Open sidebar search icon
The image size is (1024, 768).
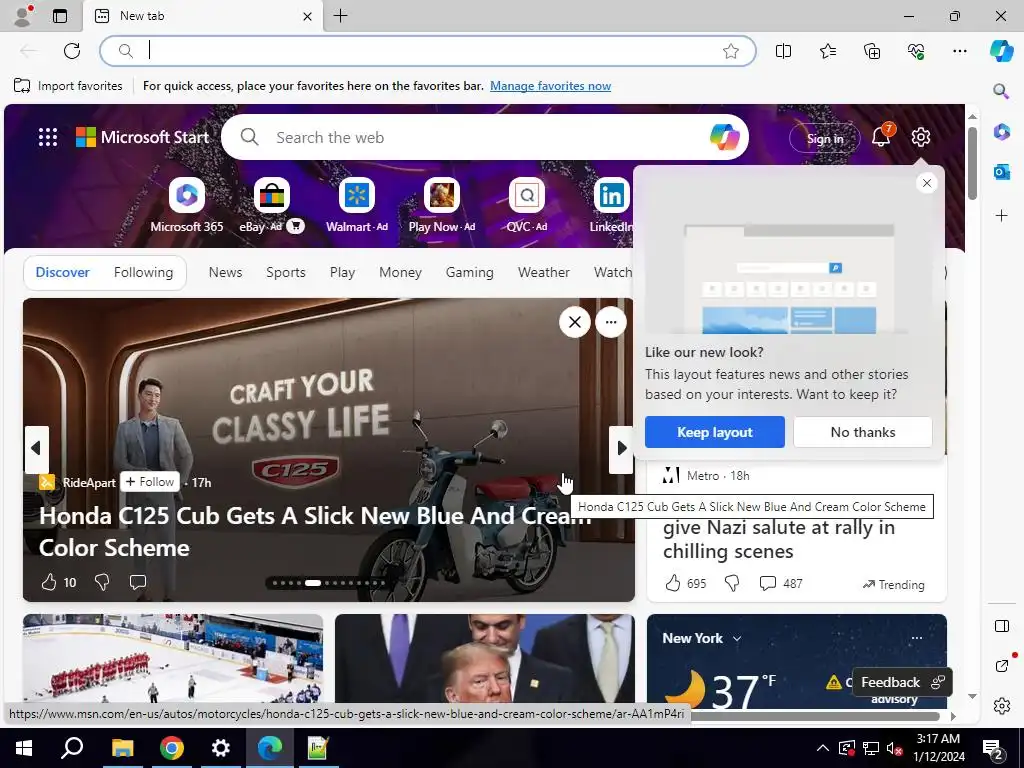click(x=1001, y=91)
